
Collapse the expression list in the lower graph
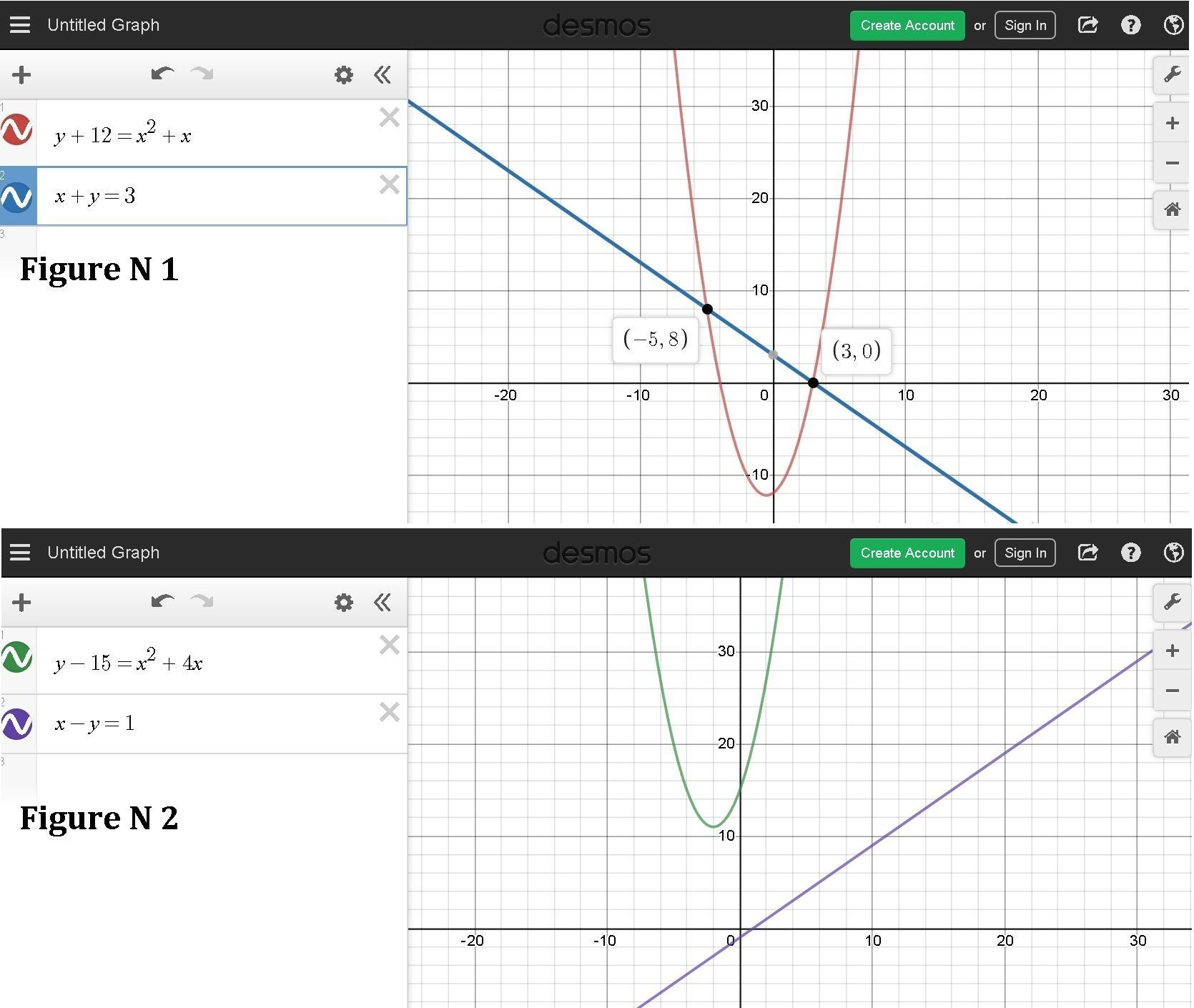(x=383, y=602)
